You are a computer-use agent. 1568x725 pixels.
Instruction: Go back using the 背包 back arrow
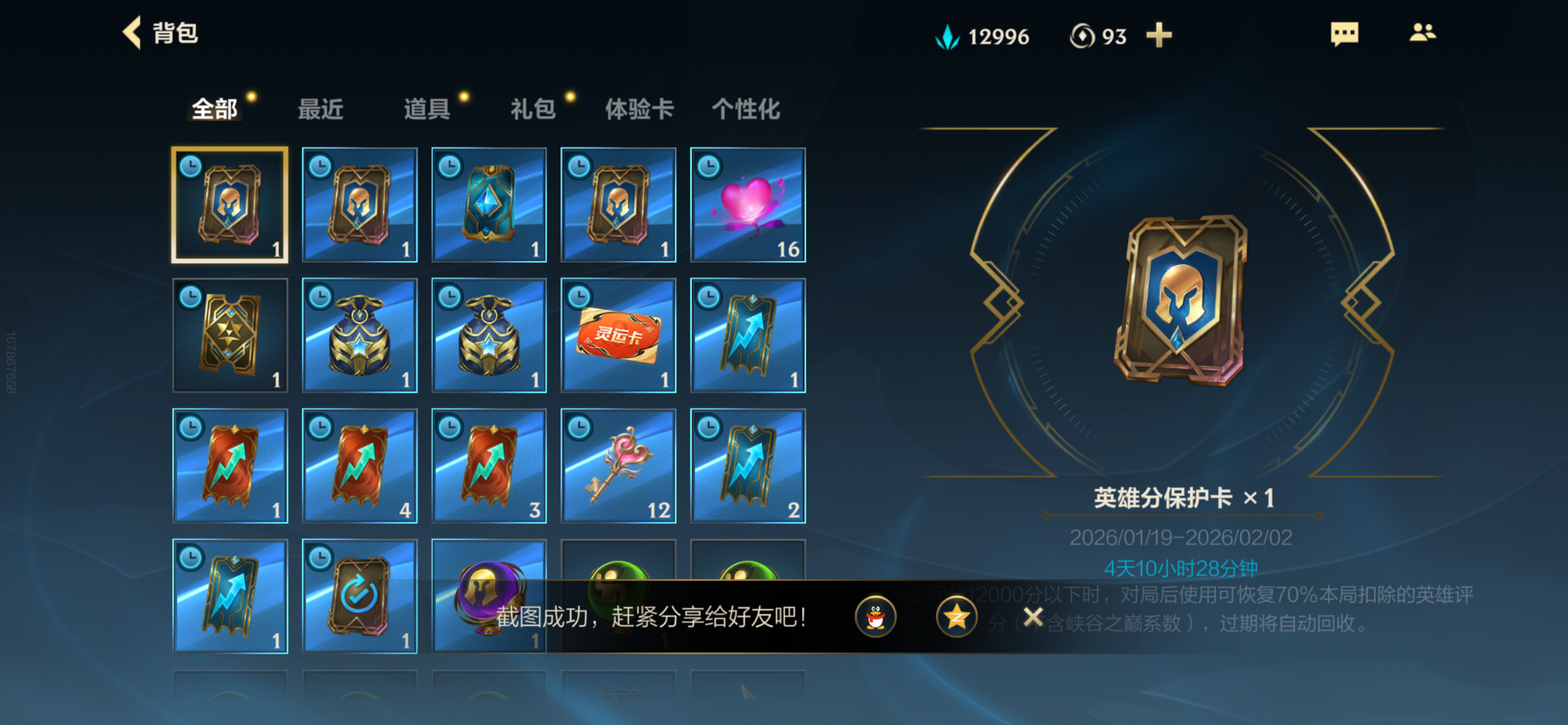click(x=133, y=32)
